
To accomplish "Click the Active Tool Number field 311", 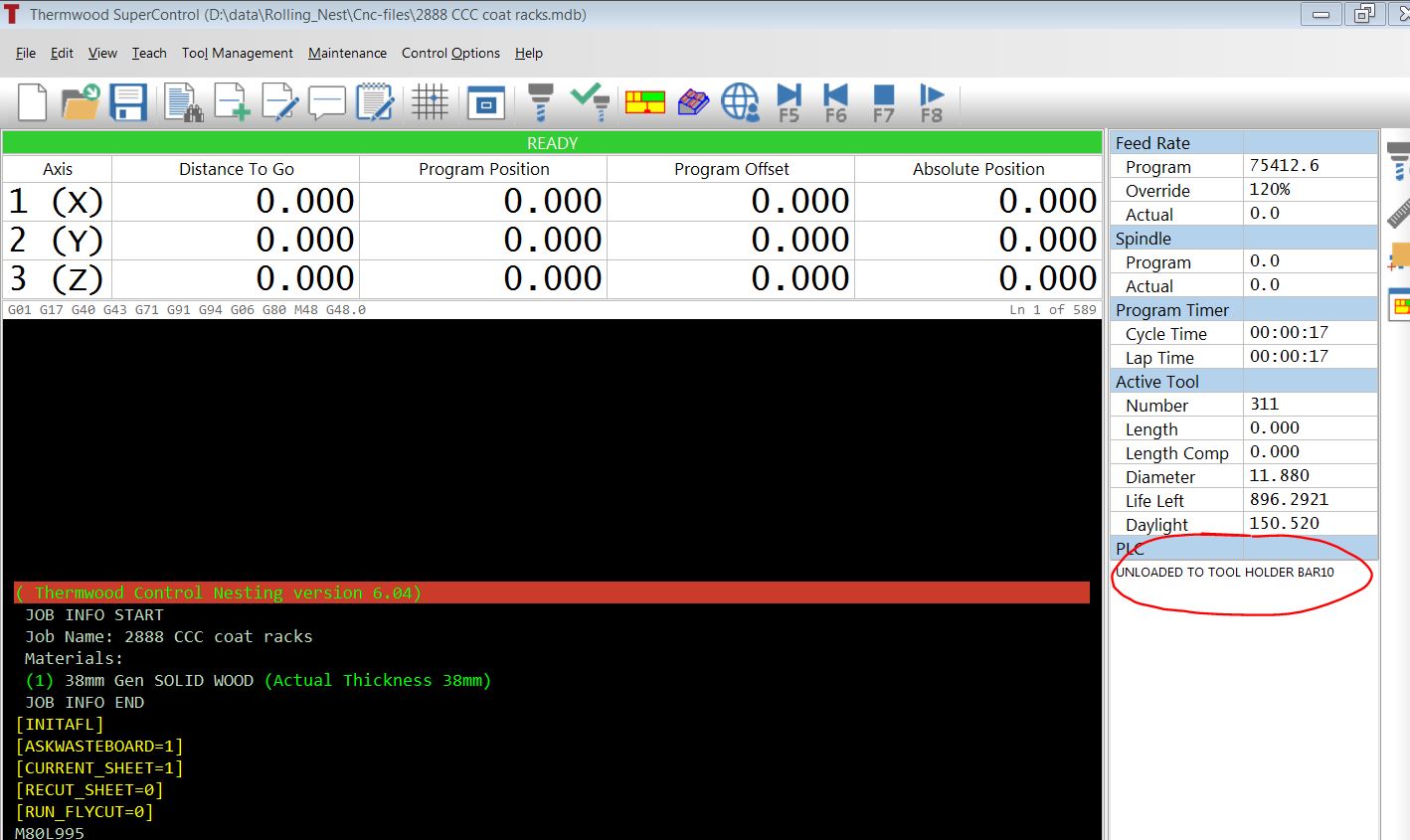I will (x=1265, y=405).
